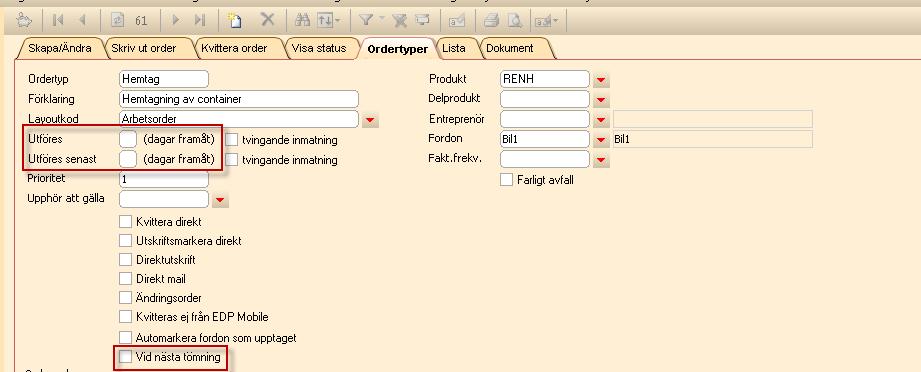Viewport: 921px width, 372px height.
Task: Open the Kvittera order tab
Action: click(234, 48)
